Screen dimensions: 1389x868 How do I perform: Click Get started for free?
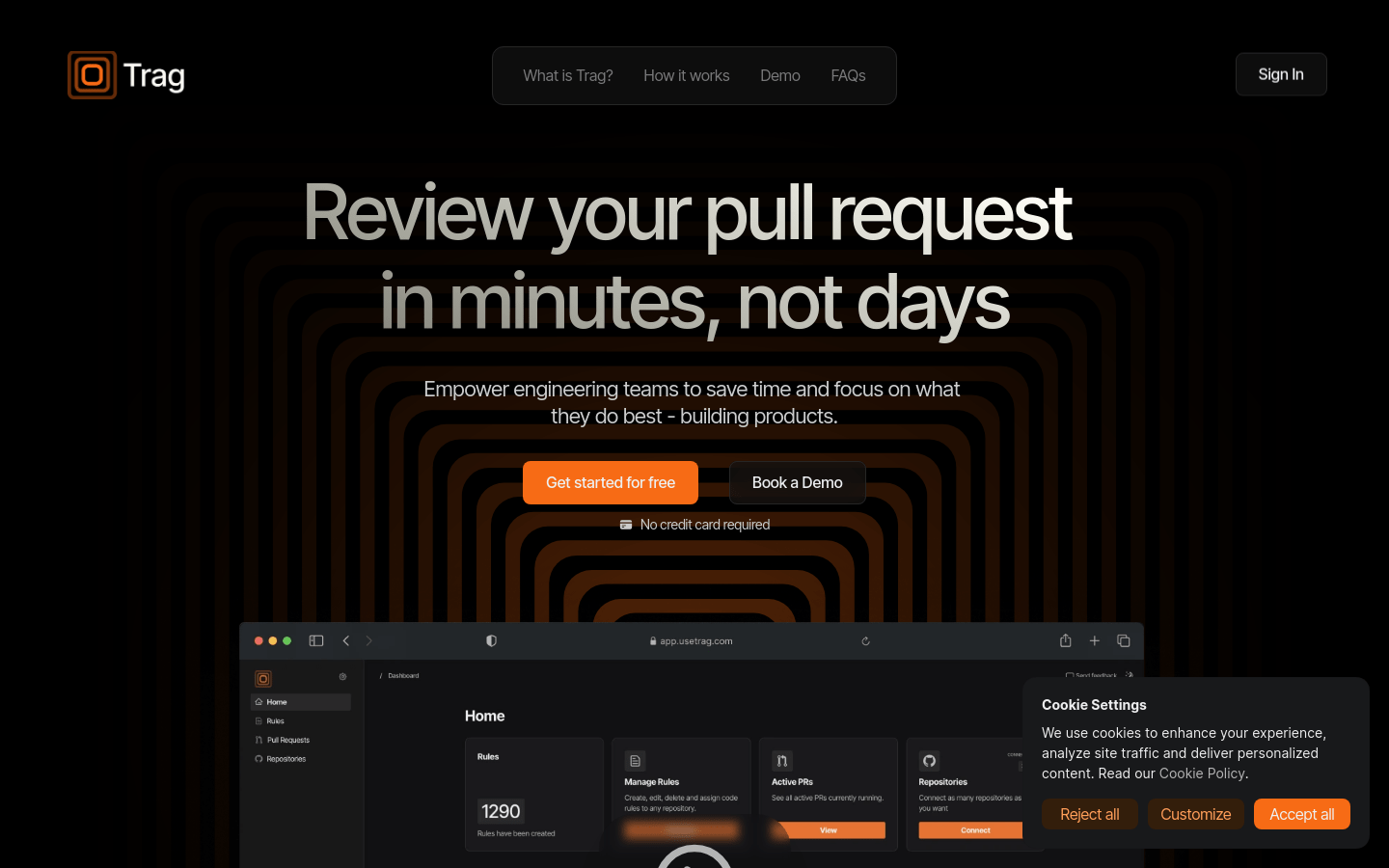[611, 482]
